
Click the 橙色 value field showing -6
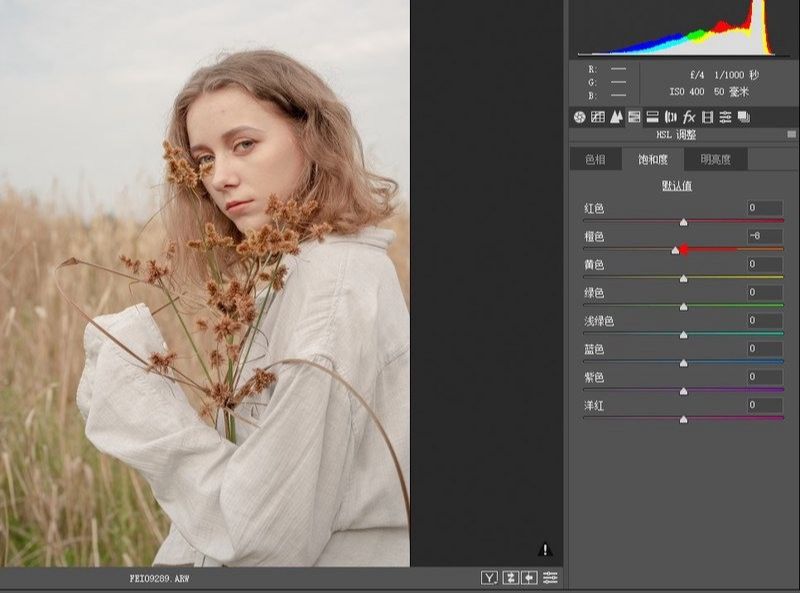pos(765,236)
